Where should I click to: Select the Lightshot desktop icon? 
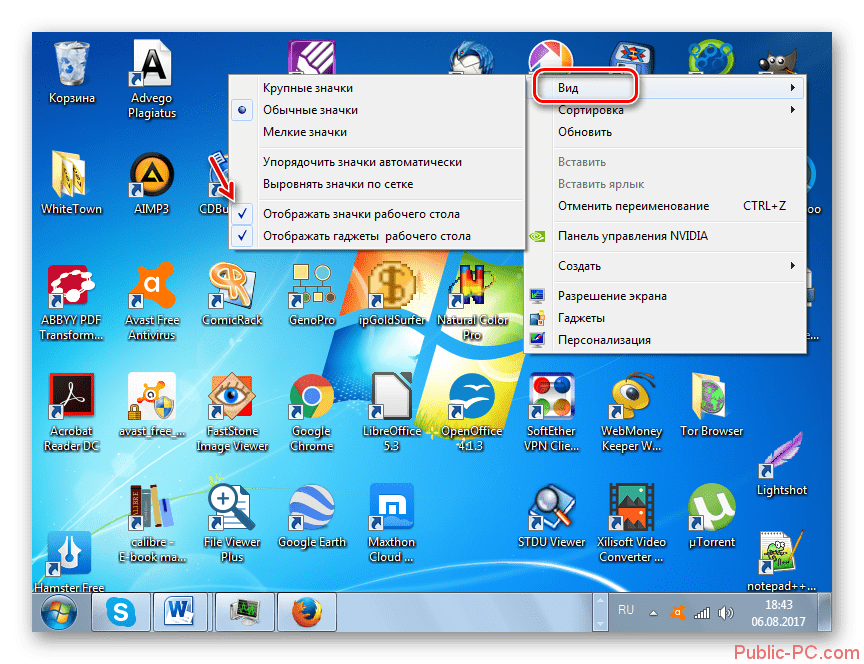(x=781, y=466)
